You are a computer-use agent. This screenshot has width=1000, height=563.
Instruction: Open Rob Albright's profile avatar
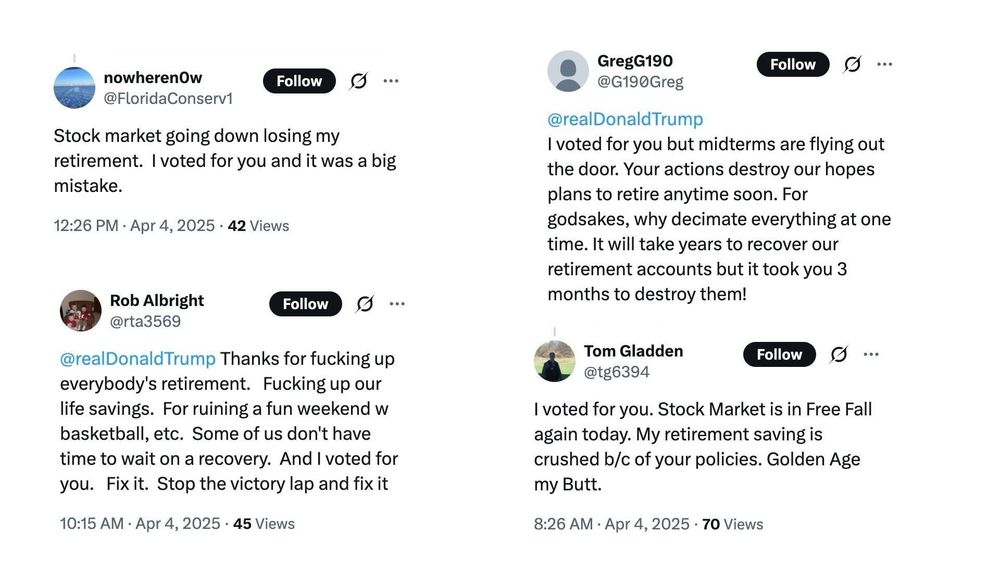click(x=81, y=311)
